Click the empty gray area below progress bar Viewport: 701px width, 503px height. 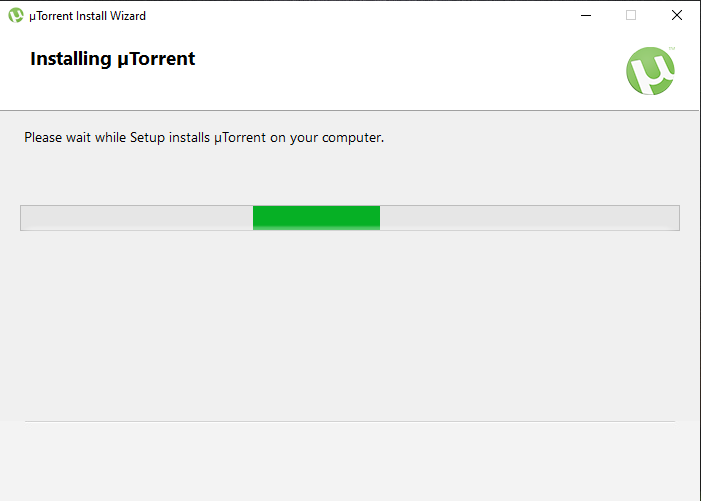click(x=350, y=326)
